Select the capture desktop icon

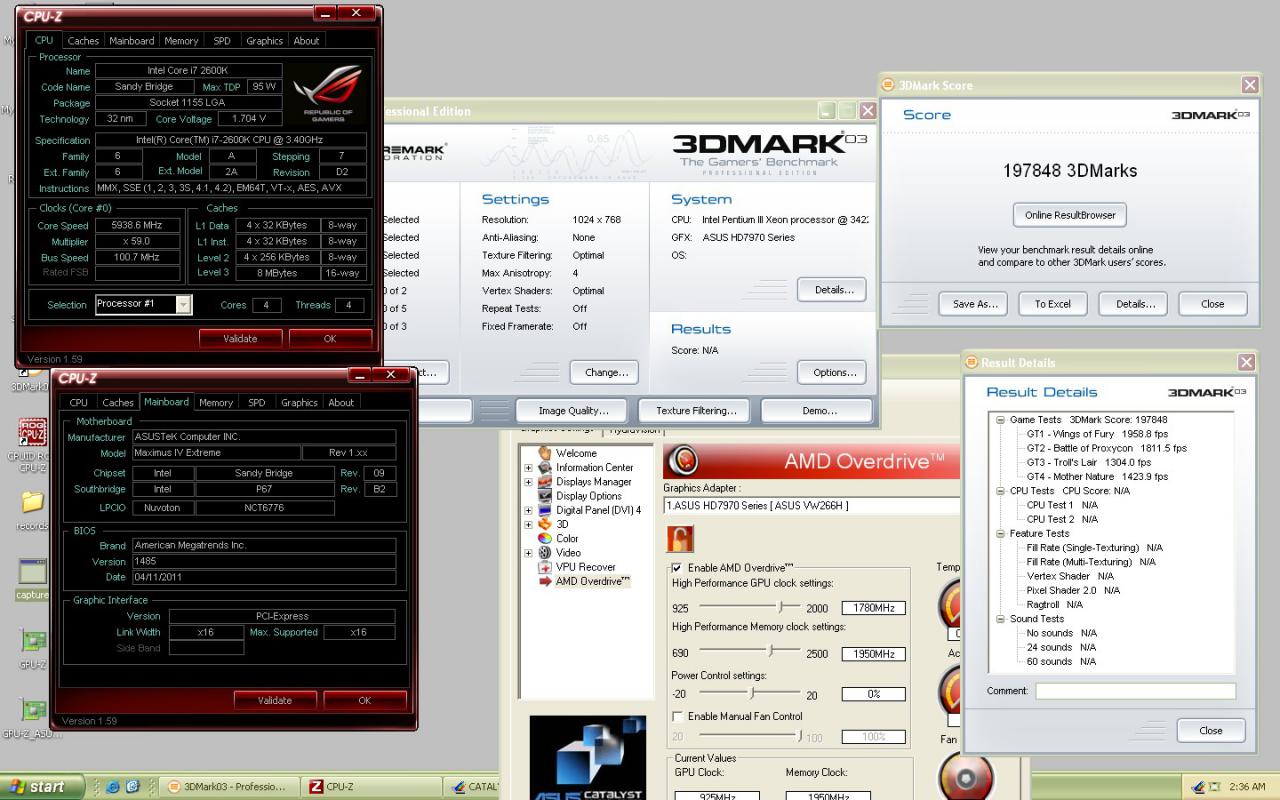click(32, 572)
